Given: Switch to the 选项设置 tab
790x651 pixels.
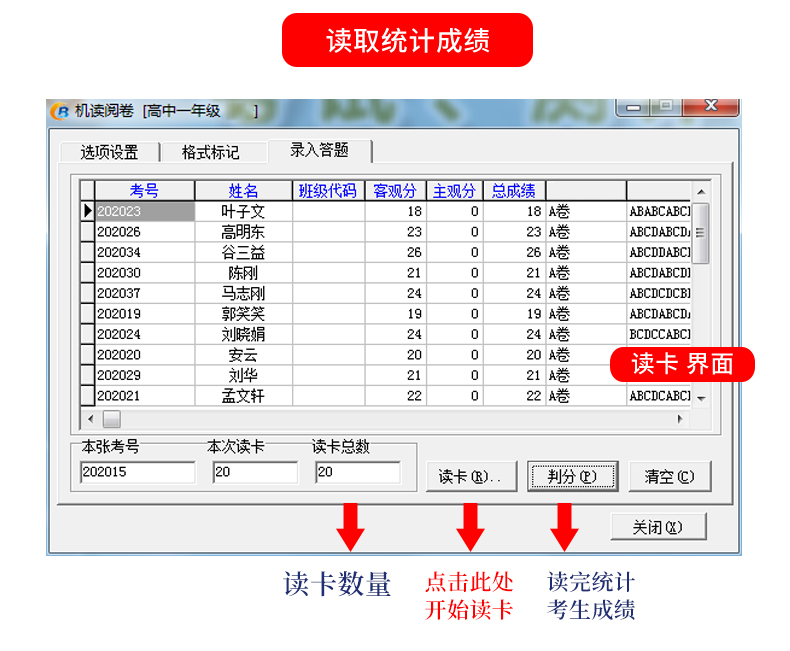Looking at the screenshot, I should point(109,152).
